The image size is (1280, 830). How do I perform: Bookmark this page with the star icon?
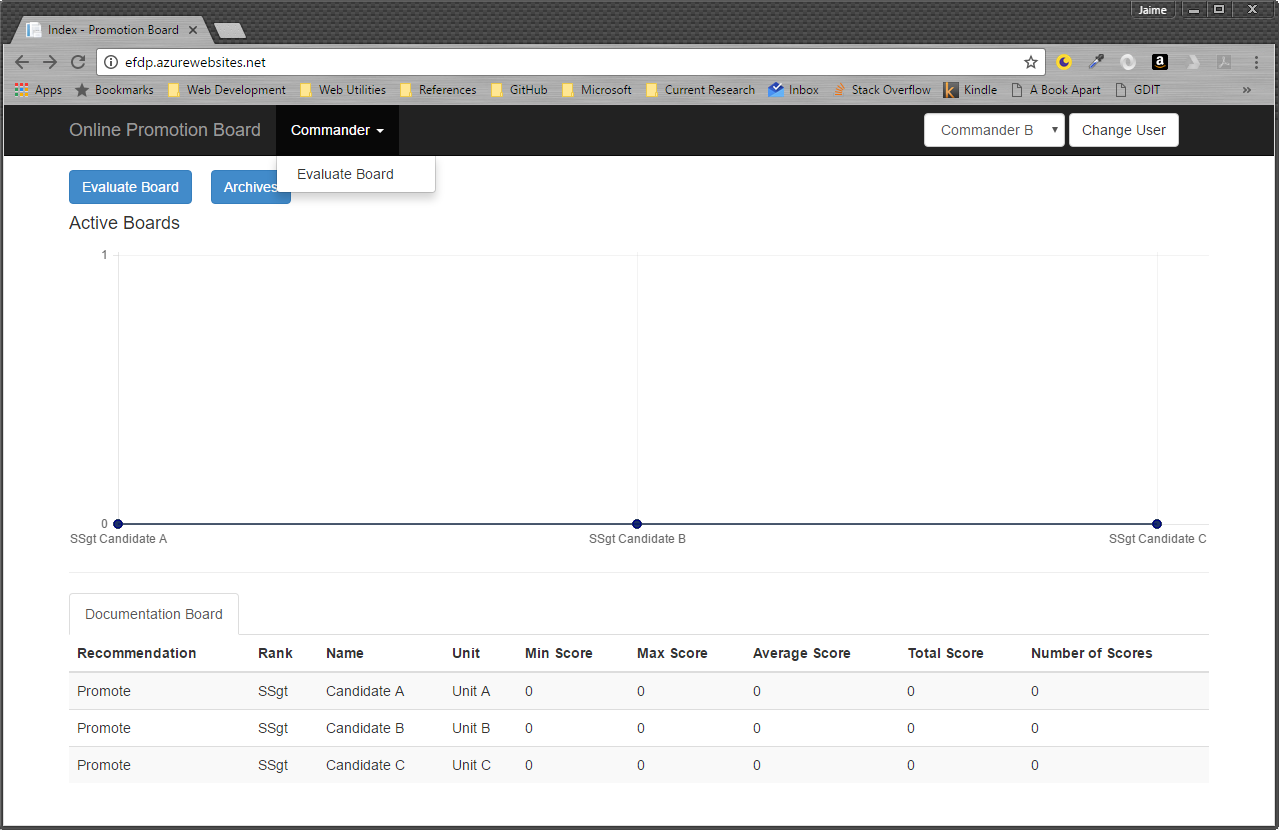pos(1031,62)
